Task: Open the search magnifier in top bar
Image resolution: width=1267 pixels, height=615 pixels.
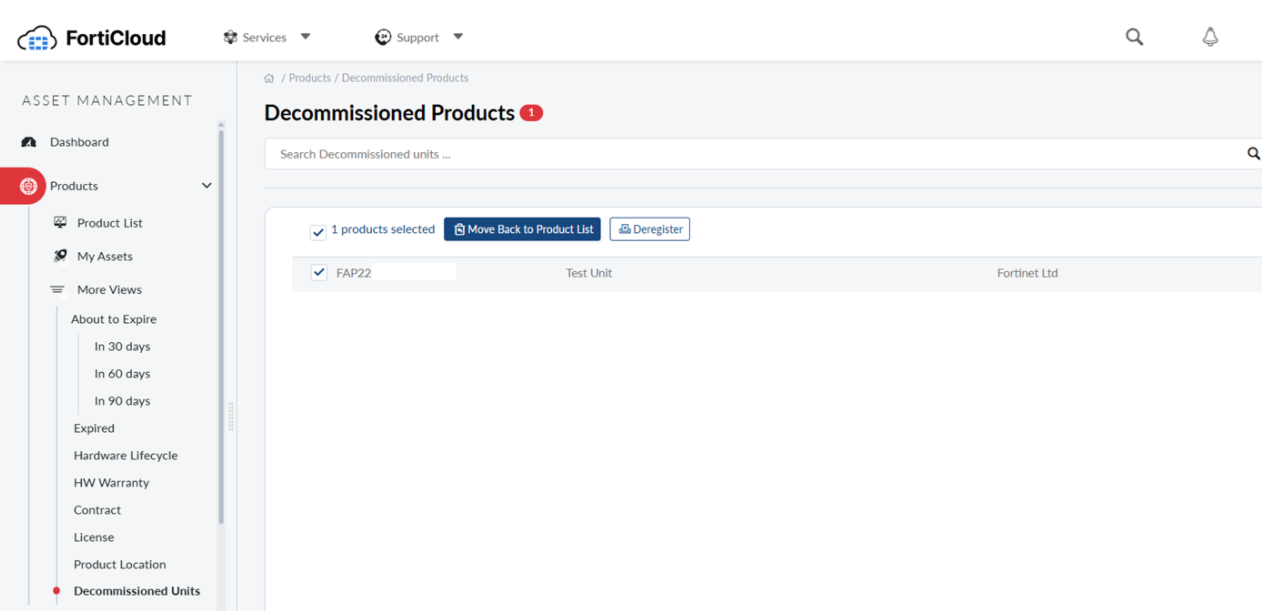Action: (x=1134, y=37)
